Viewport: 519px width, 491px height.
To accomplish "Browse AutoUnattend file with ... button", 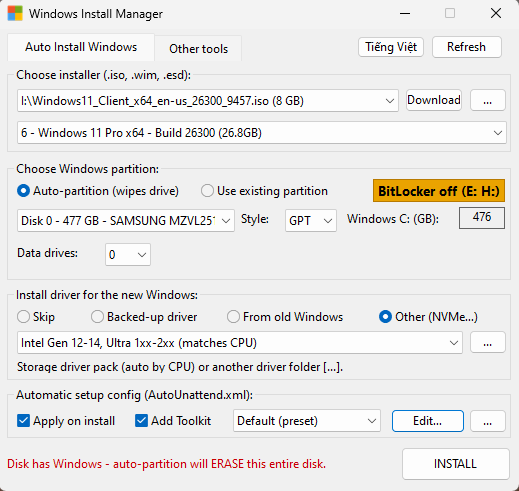I will (488, 421).
